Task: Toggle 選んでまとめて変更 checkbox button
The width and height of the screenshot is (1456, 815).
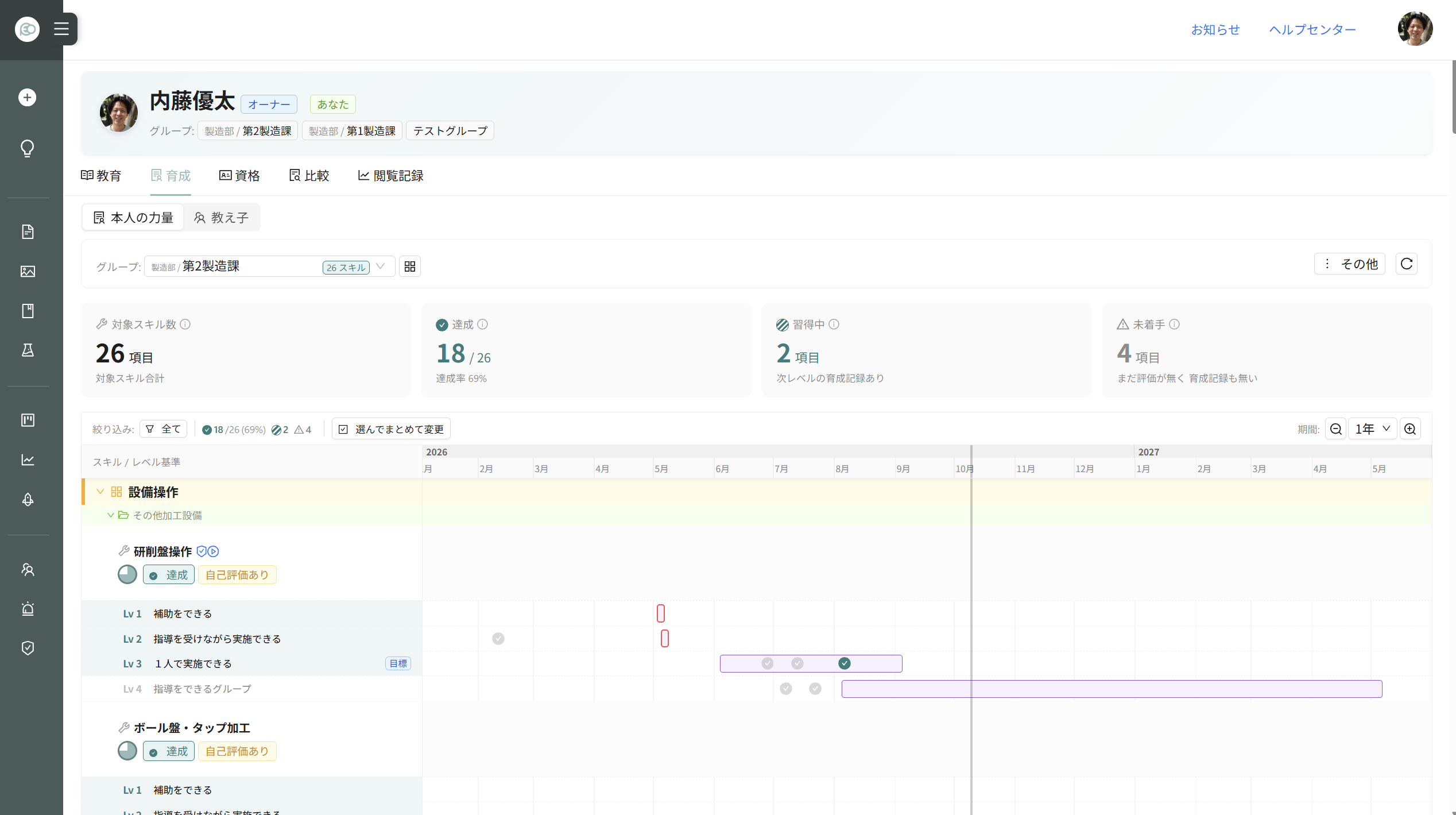Action: tap(392, 429)
